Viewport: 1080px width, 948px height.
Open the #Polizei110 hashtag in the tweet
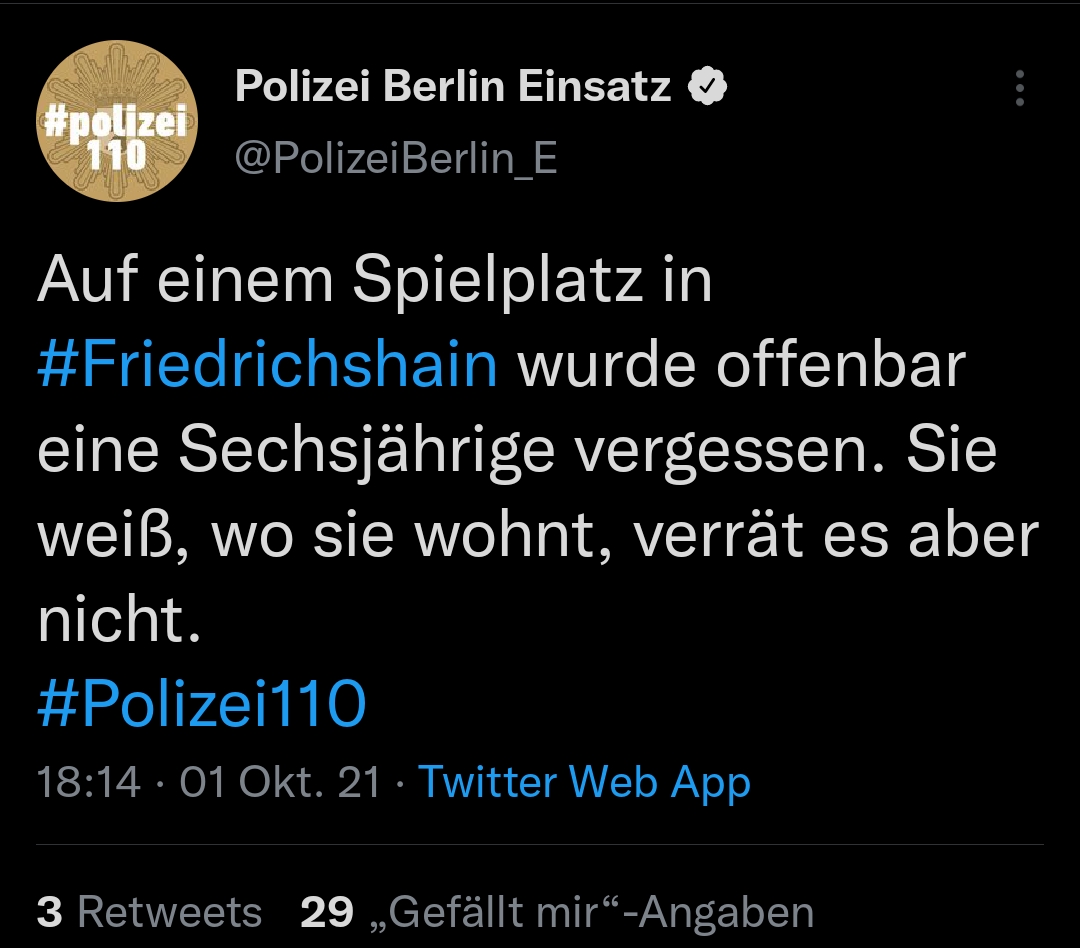point(202,704)
